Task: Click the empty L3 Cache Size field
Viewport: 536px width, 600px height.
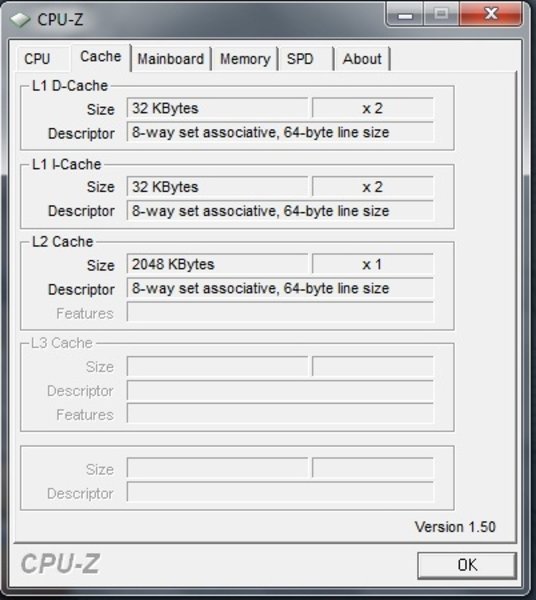Action: coord(217,367)
